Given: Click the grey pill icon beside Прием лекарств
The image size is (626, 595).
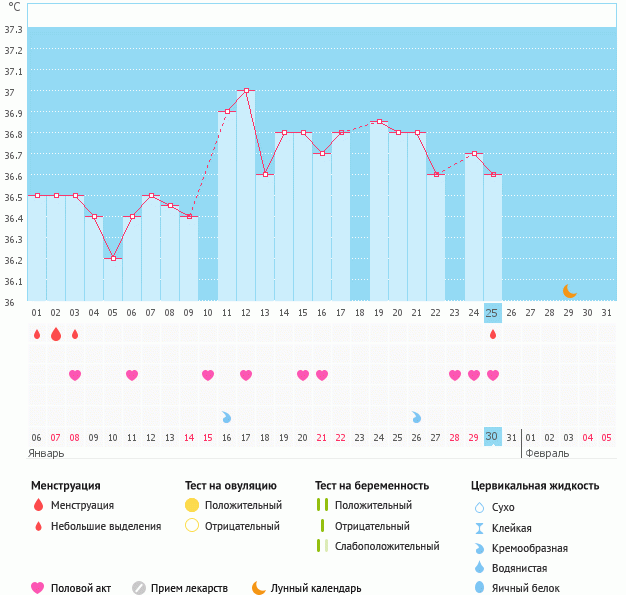Looking at the screenshot, I should 139,588.
